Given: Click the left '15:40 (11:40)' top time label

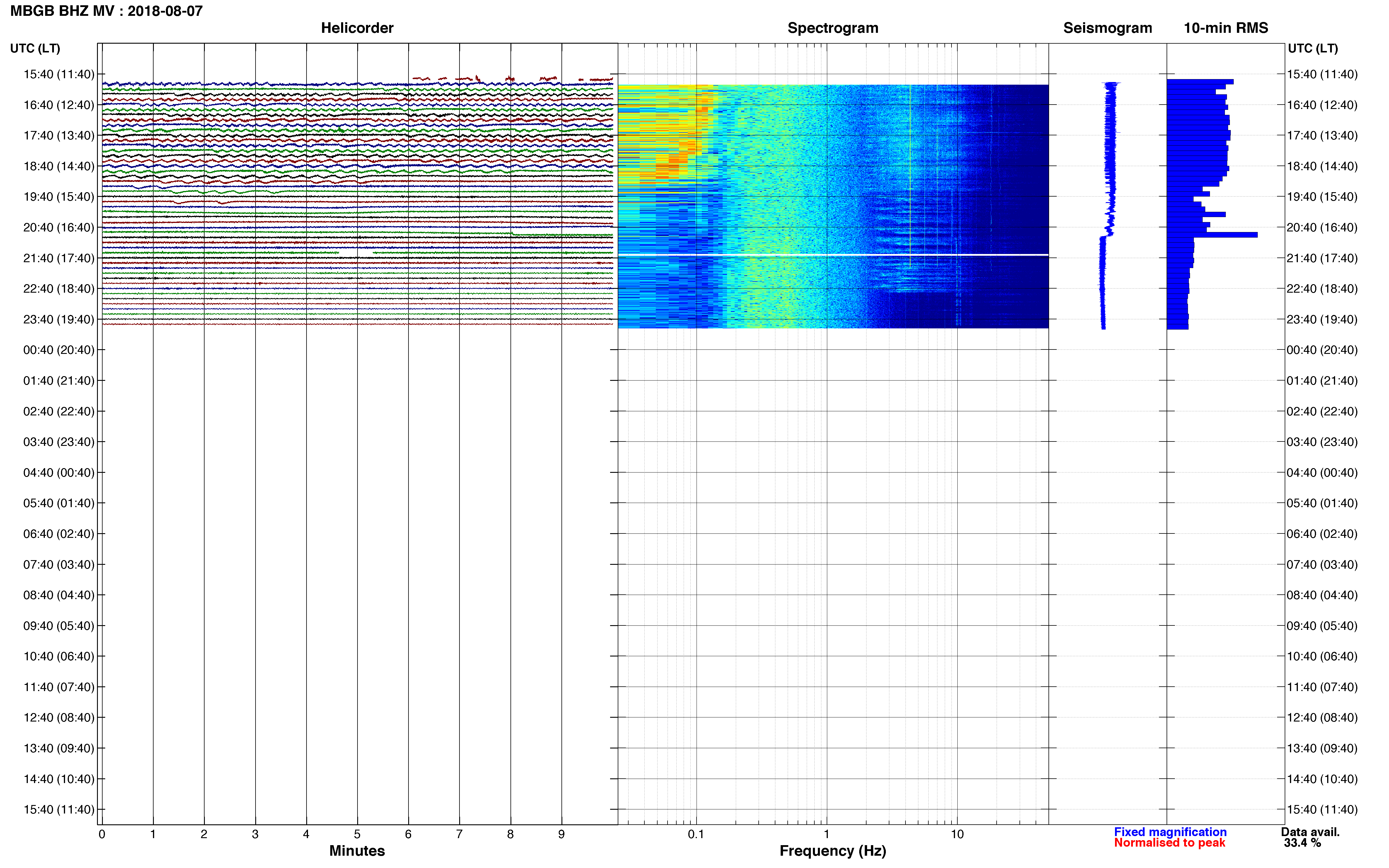Looking at the screenshot, I should (59, 74).
